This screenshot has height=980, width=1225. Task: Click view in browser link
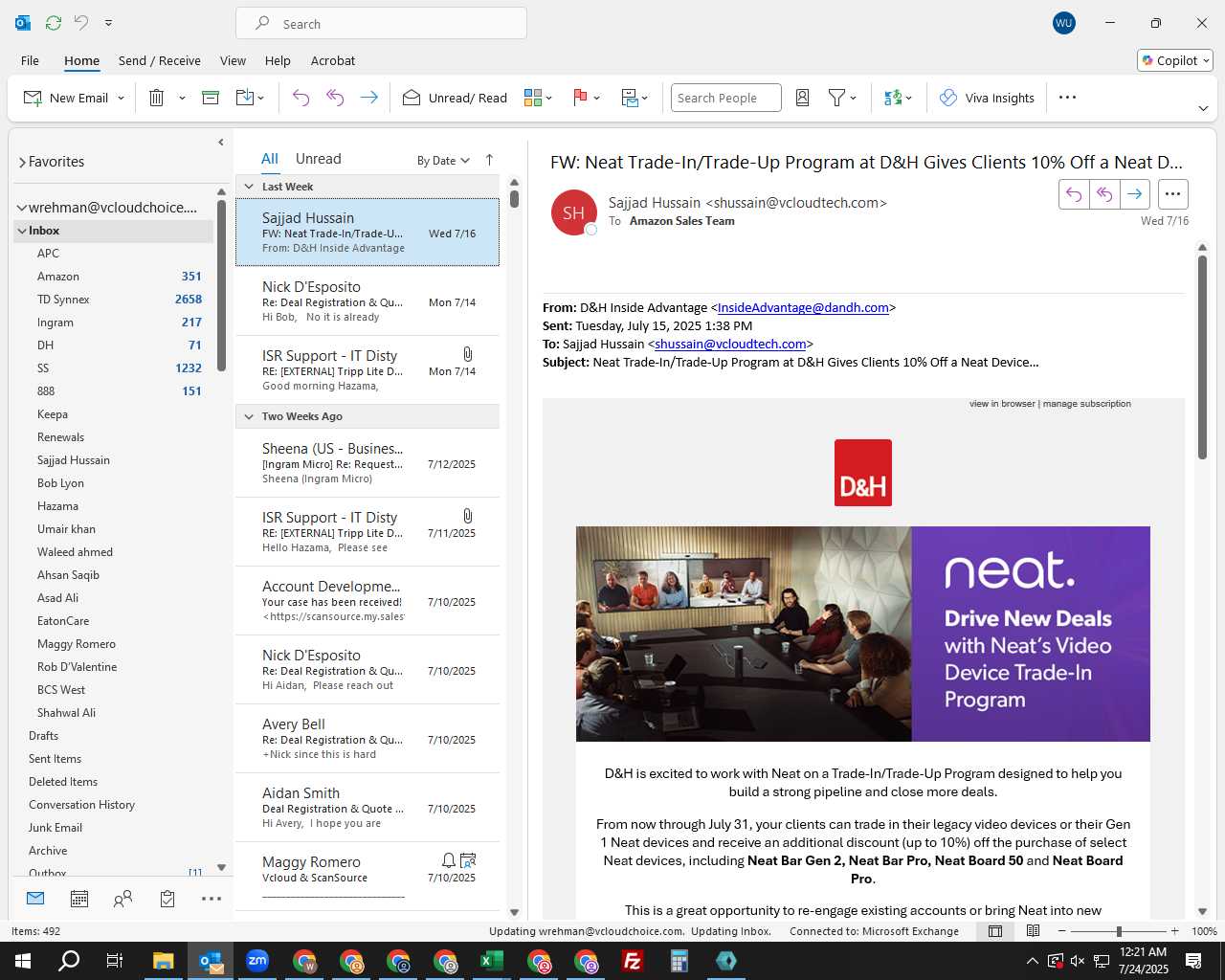click(1002, 404)
